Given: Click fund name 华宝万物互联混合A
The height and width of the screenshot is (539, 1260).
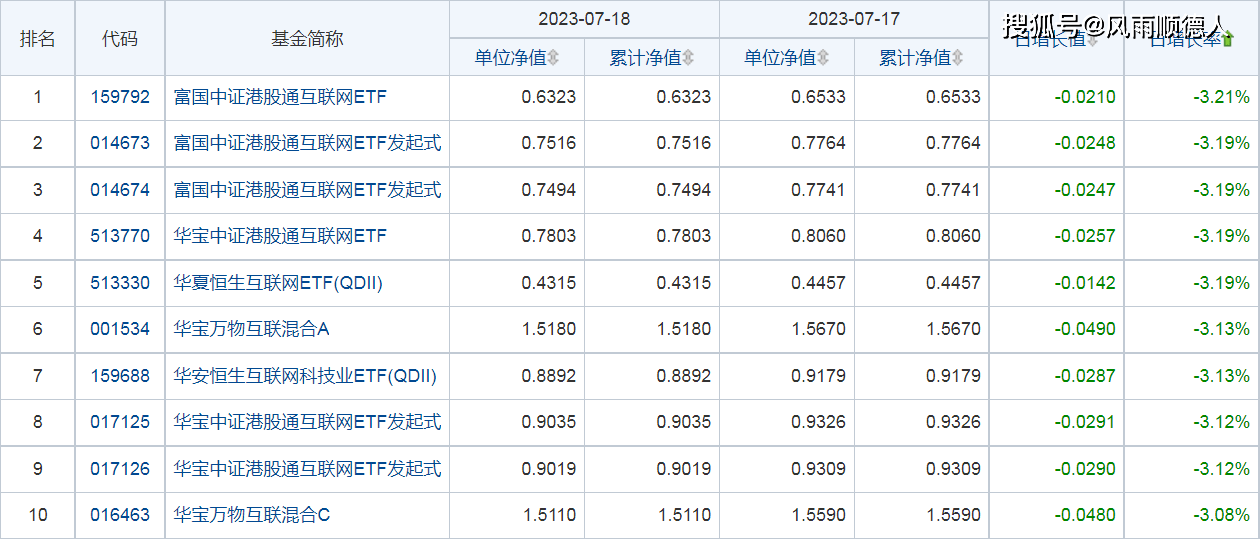Looking at the screenshot, I should pyautogui.click(x=251, y=329).
